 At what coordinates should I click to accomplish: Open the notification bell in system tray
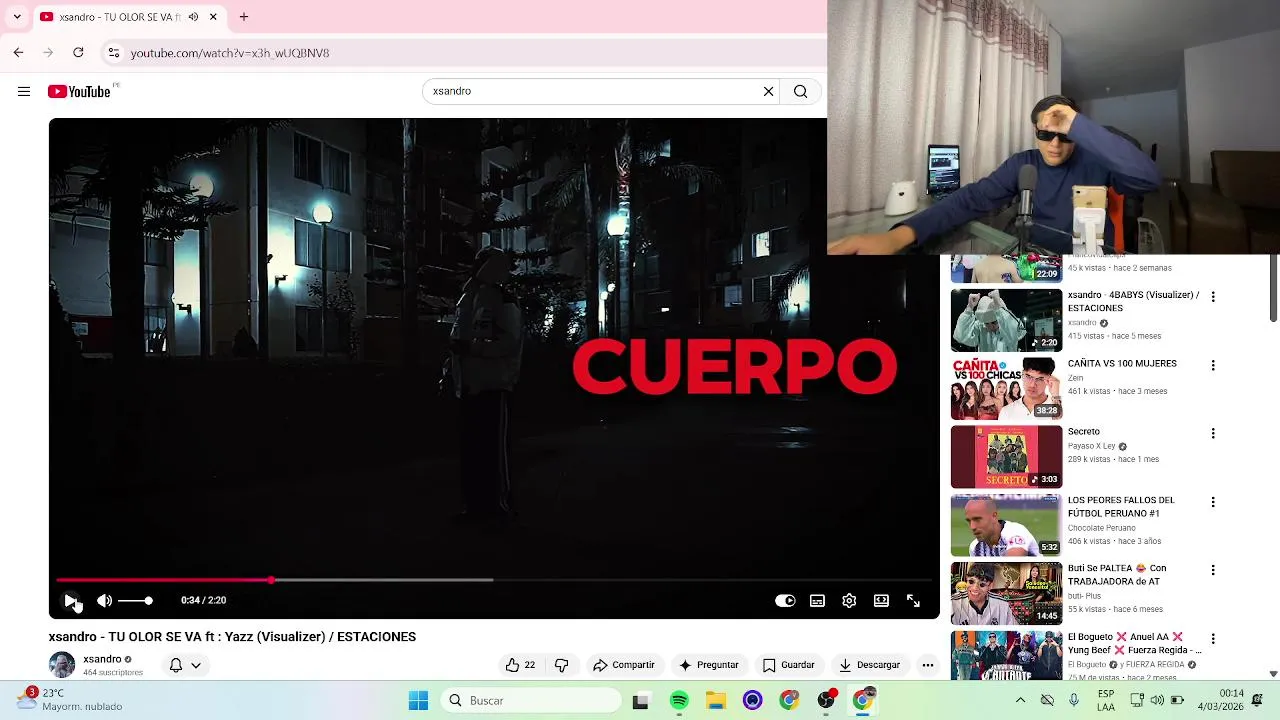tap(1257, 700)
